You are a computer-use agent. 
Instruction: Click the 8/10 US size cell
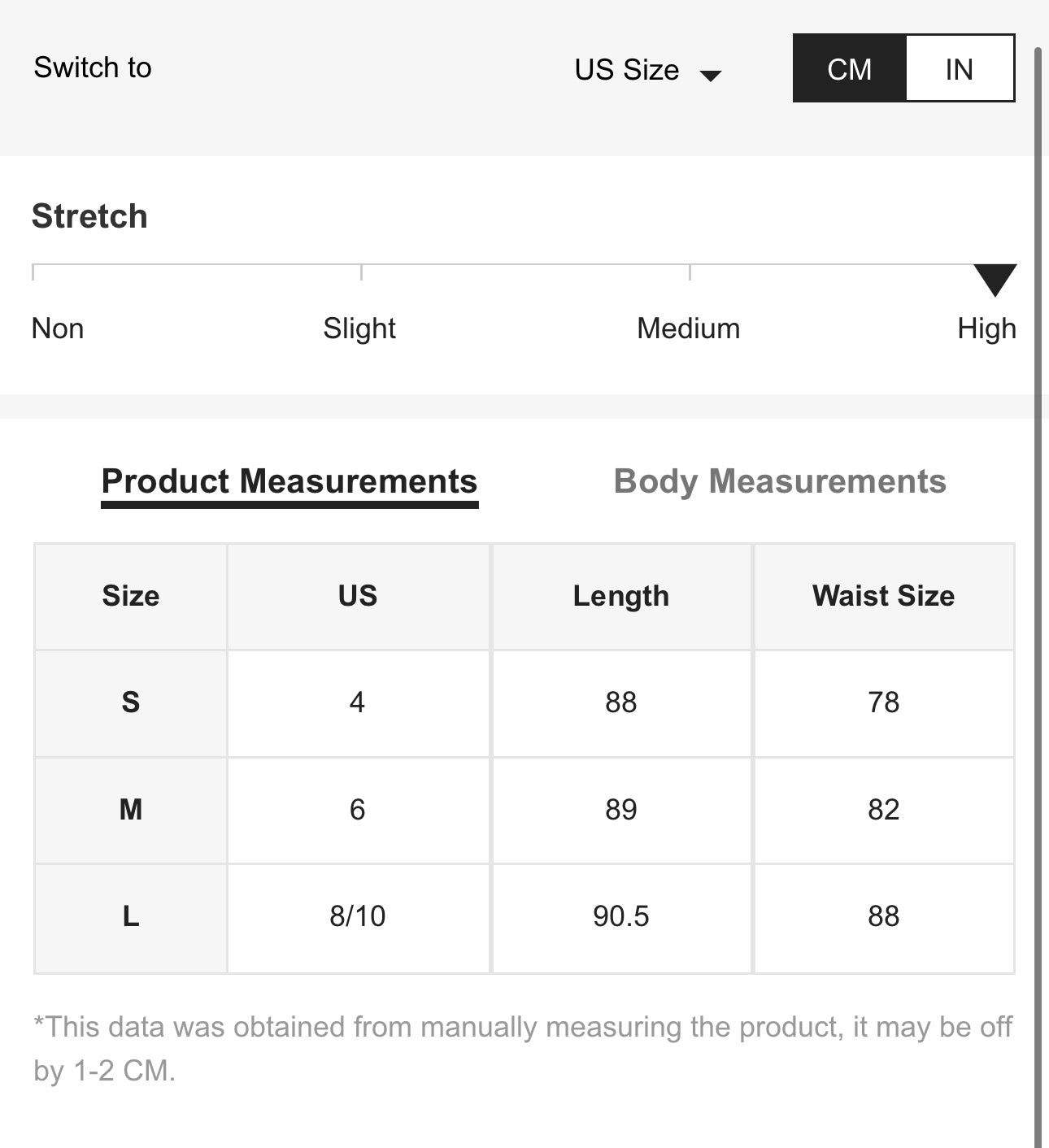pos(358,916)
